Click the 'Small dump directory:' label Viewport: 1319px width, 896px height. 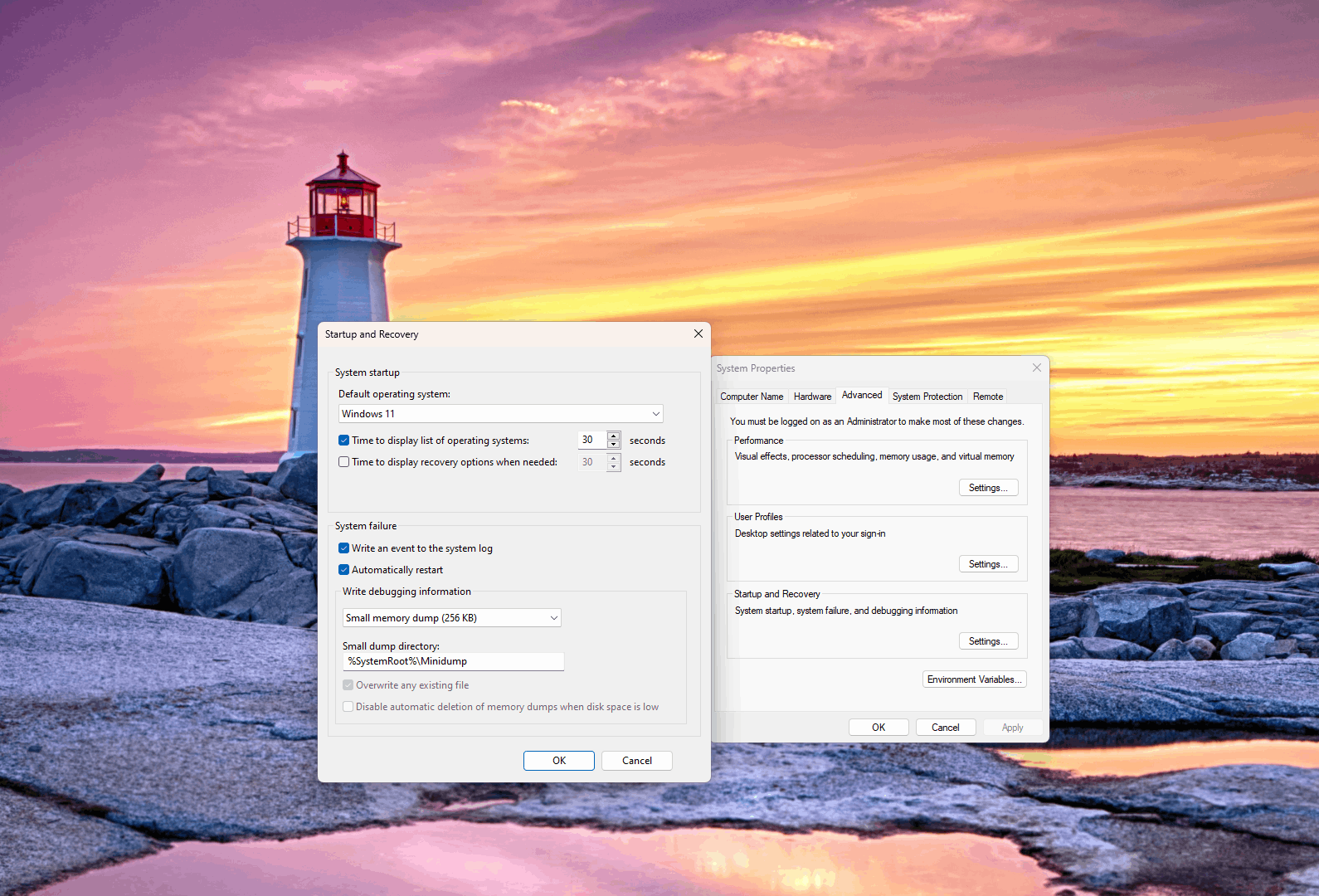pyautogui.click(x=391, y=646)
